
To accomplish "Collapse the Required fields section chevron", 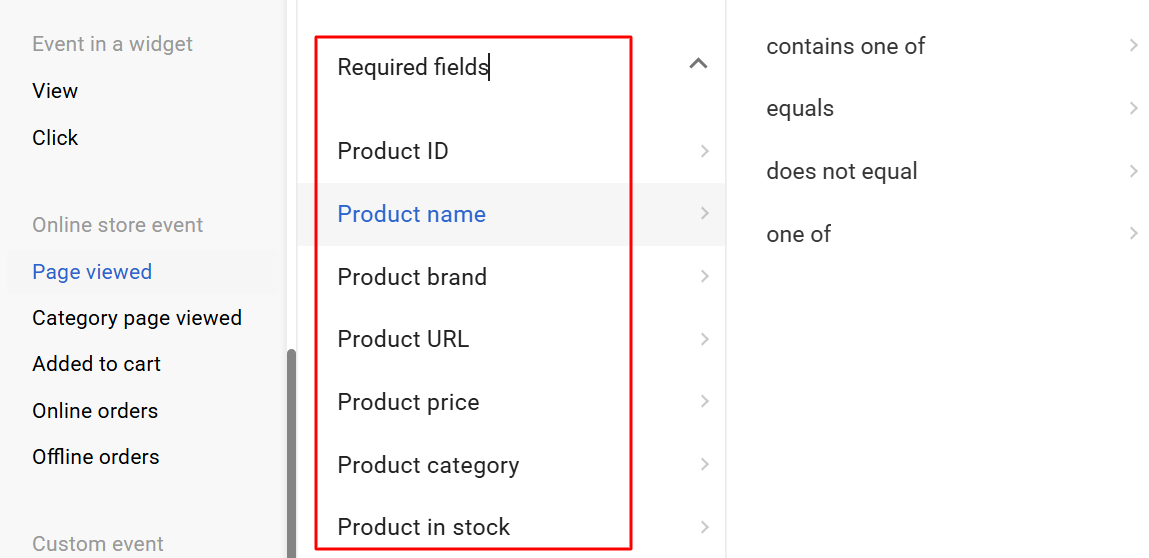I will click(x=698, y=65).
